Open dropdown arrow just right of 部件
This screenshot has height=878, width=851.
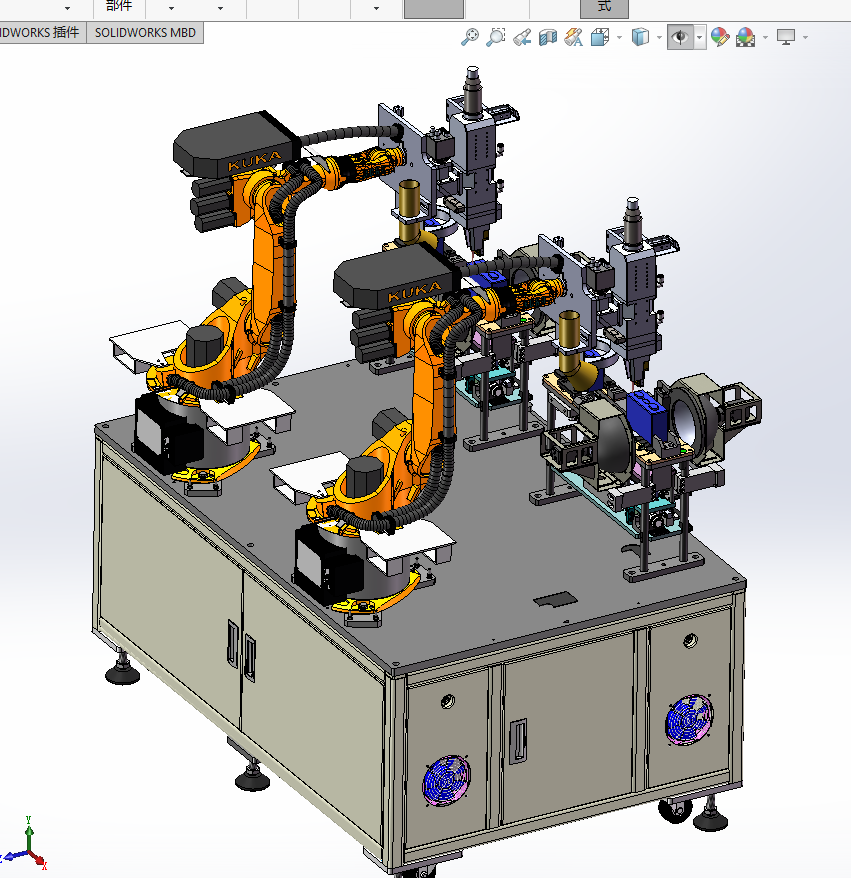pos(171,8)
